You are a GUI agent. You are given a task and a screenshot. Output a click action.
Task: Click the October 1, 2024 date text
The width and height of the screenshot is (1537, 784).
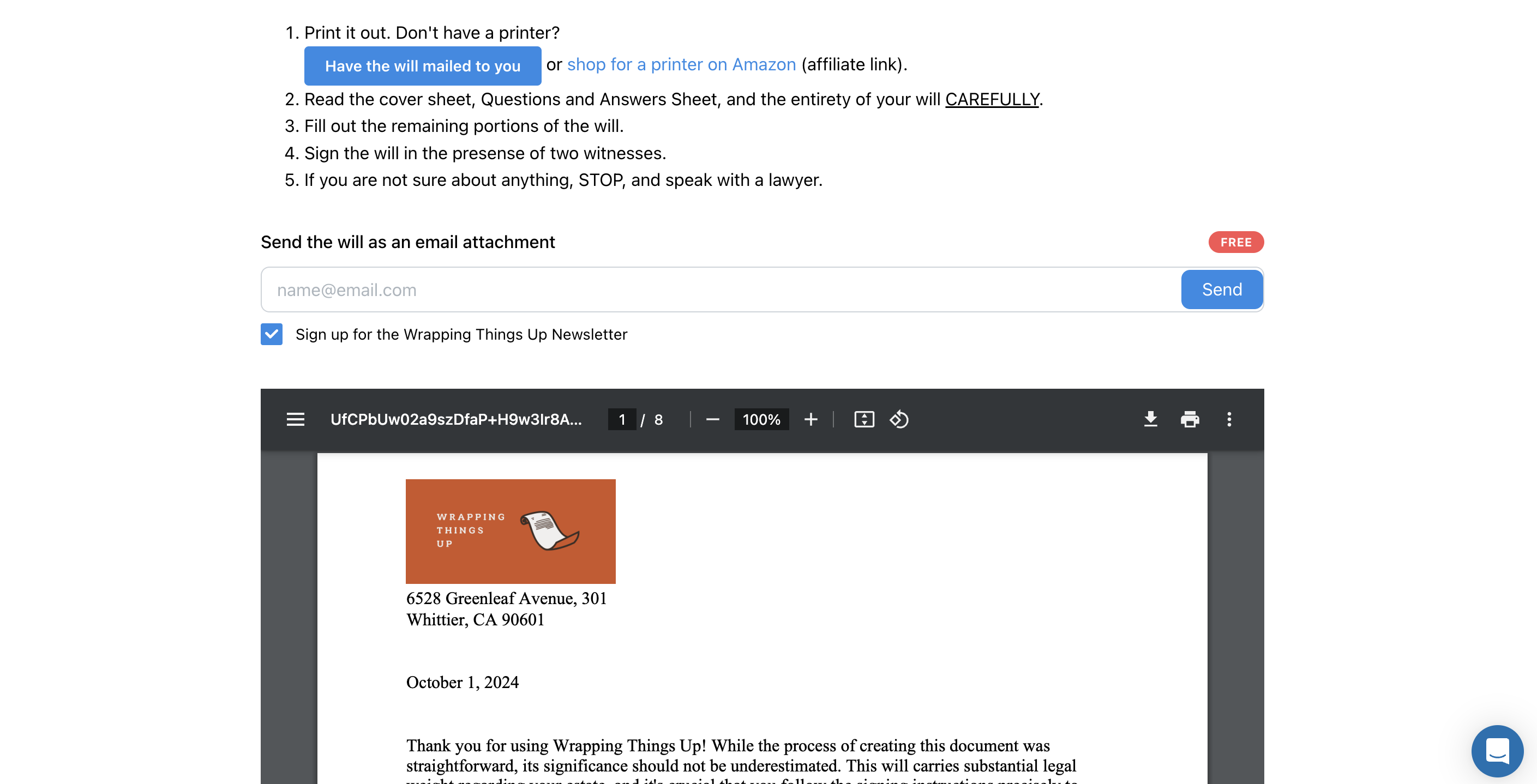pyautogui.click(x=463, y=682)
